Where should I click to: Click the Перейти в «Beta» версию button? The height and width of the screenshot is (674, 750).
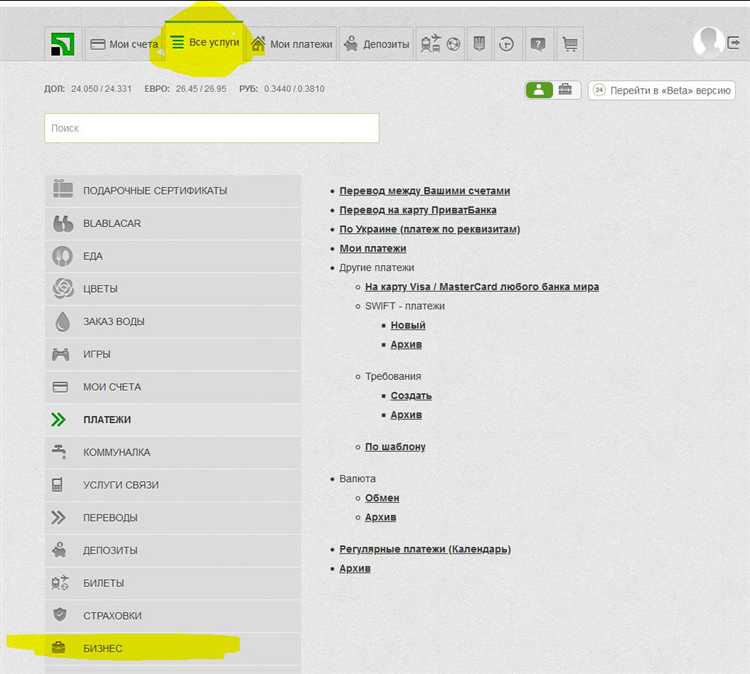[x=662, y=90]
